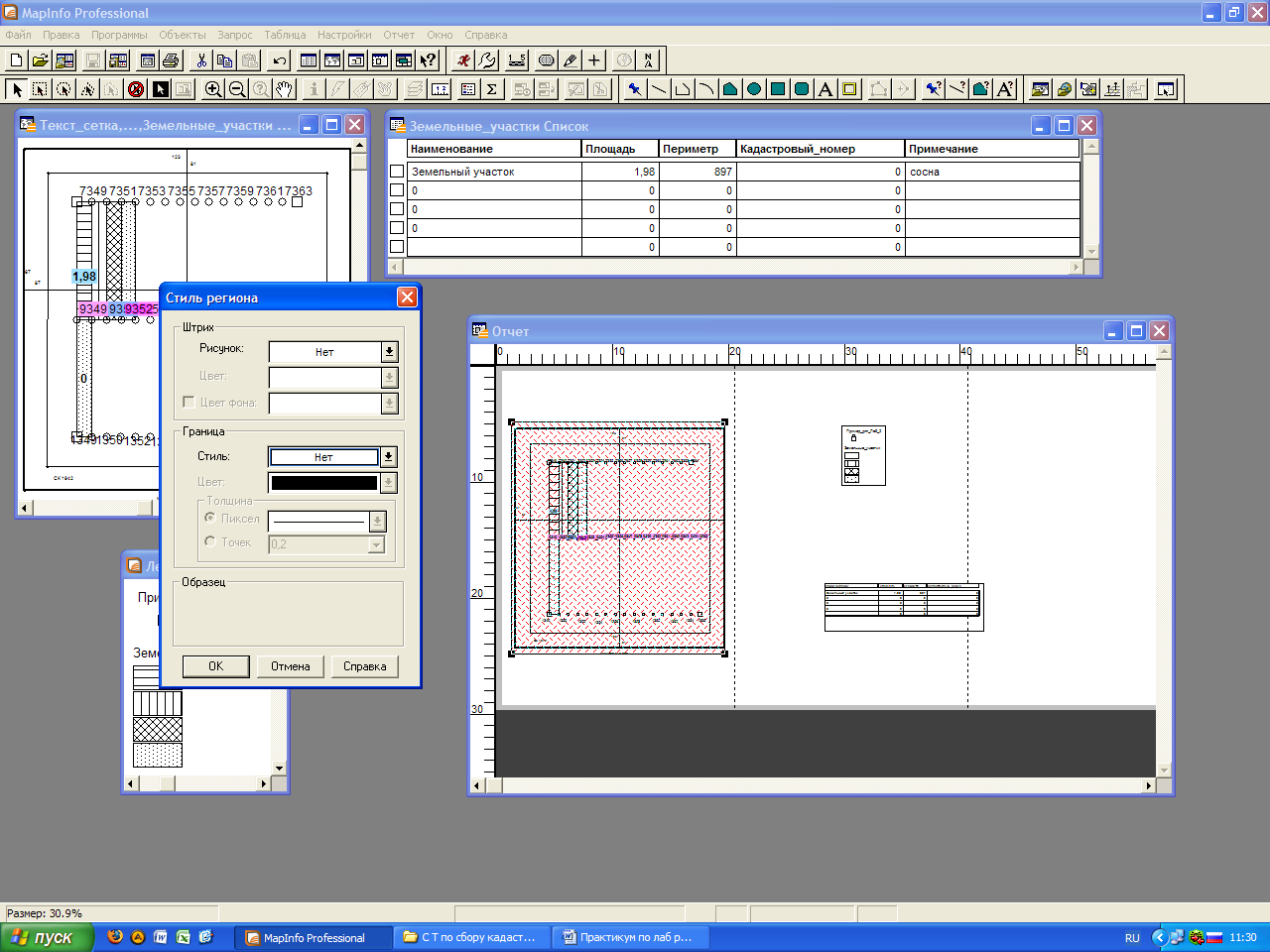
Task: Click the 'Наименование' column header
Action: 494,149
